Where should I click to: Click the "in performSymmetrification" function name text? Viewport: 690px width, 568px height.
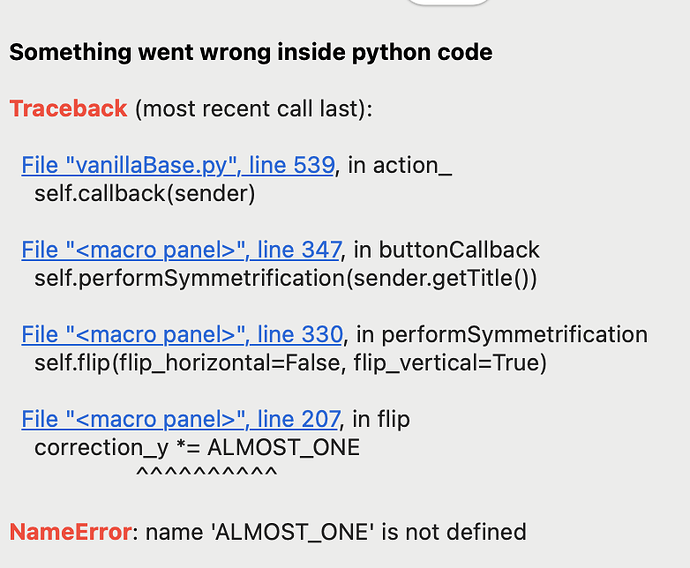click(502, 334)
